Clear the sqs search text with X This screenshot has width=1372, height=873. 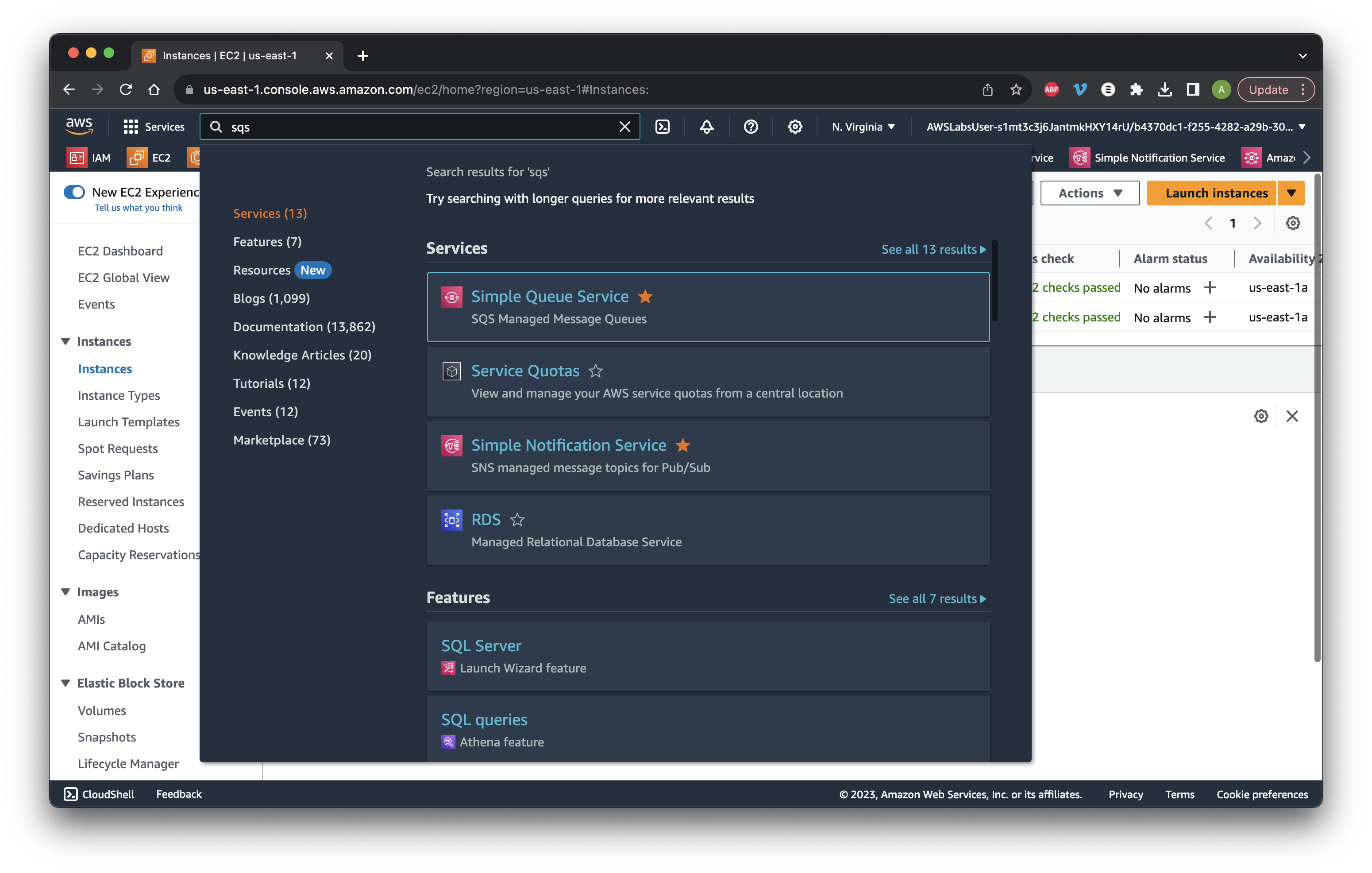624,127
